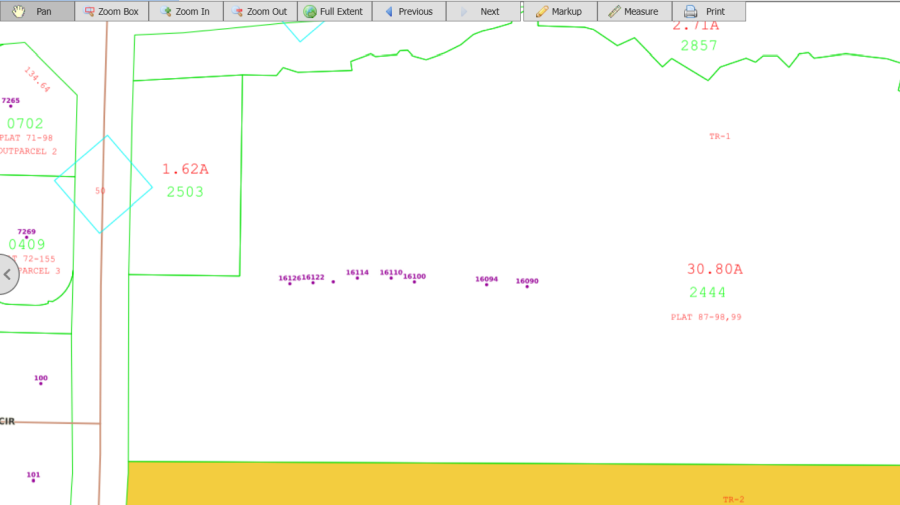Select parcel 2857 at top
Screen dimensions: 900x505
point(698,45)
